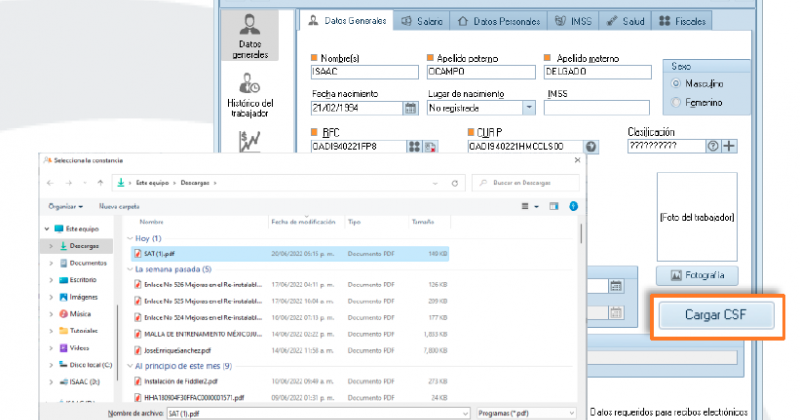Click the RFC generator icon
800x420 pixels.
(x=414, y=146)
